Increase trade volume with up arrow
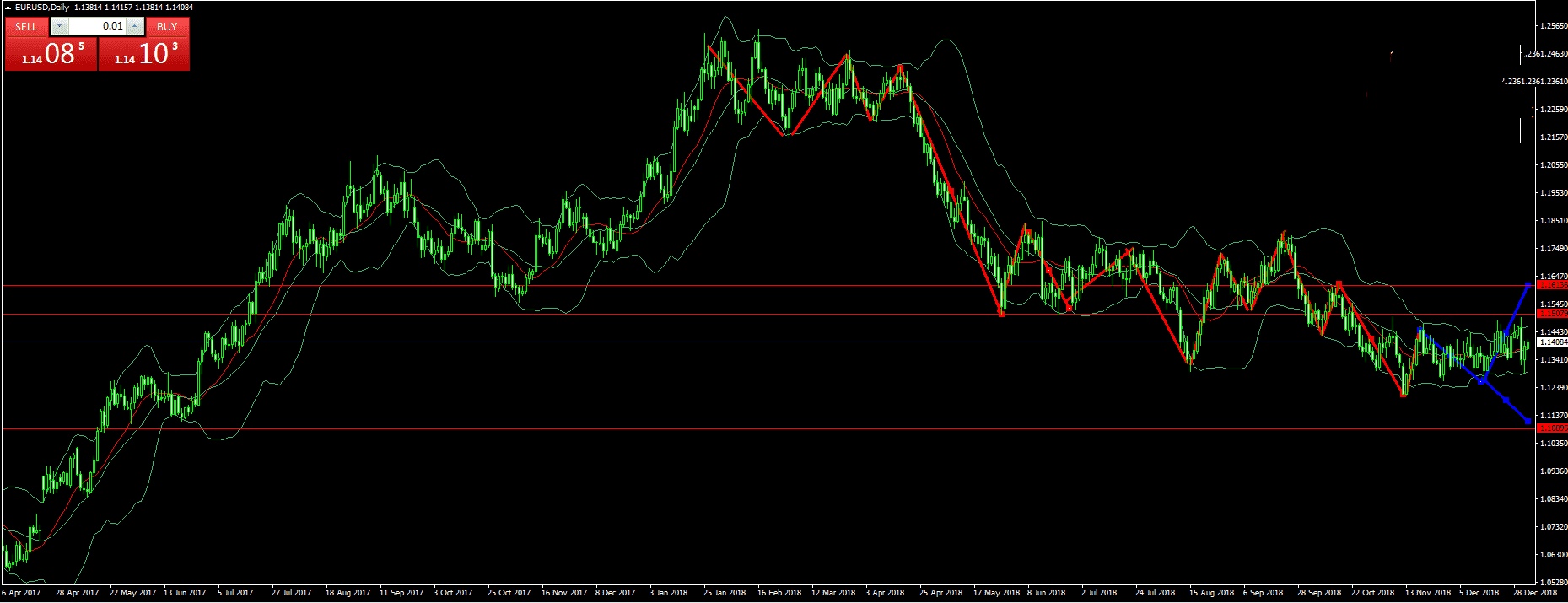1568x603 pixels. click(135, 26)
